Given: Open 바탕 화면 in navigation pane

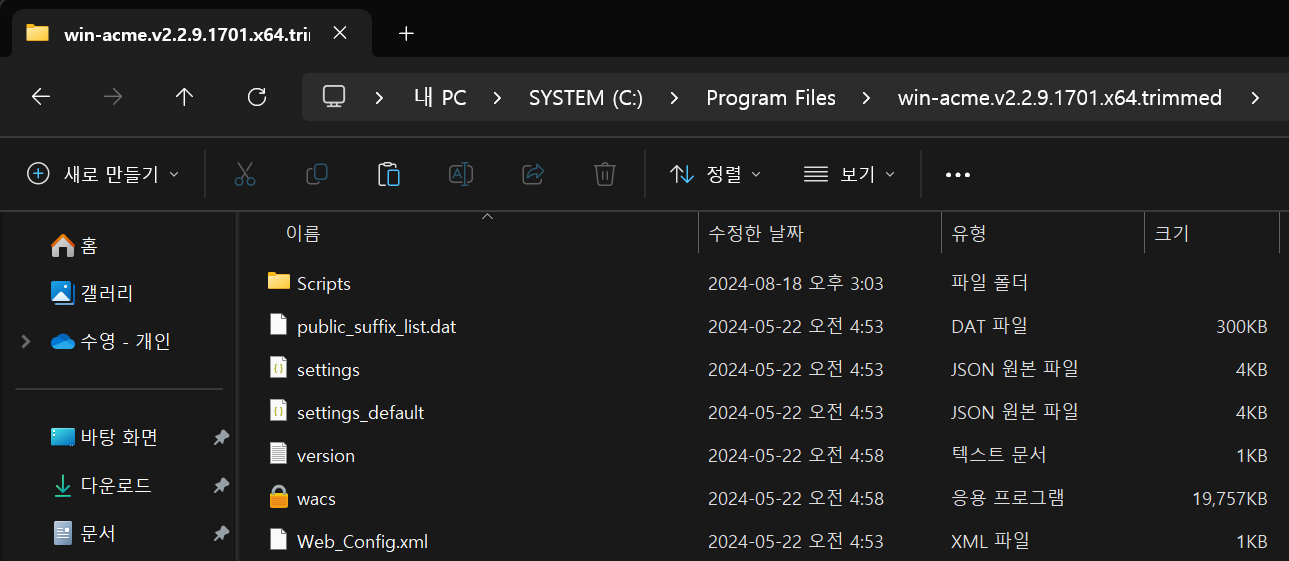Looking at the screenshot, I should point(119,438).
